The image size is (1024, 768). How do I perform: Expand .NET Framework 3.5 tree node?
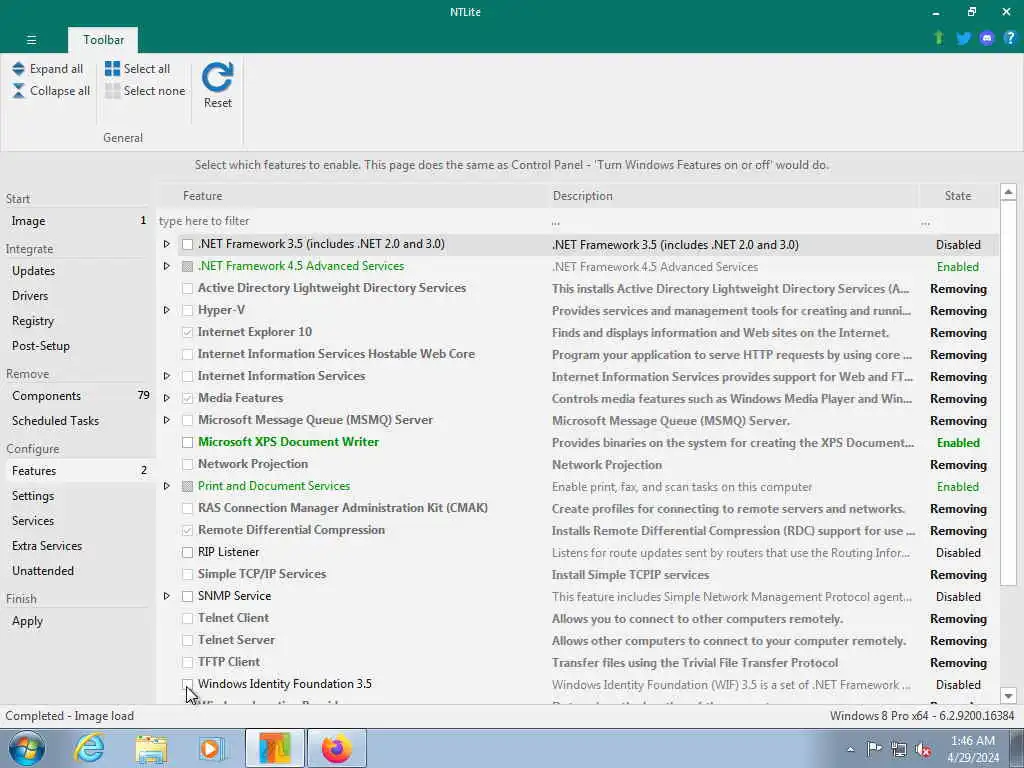[x=167, y=244]
